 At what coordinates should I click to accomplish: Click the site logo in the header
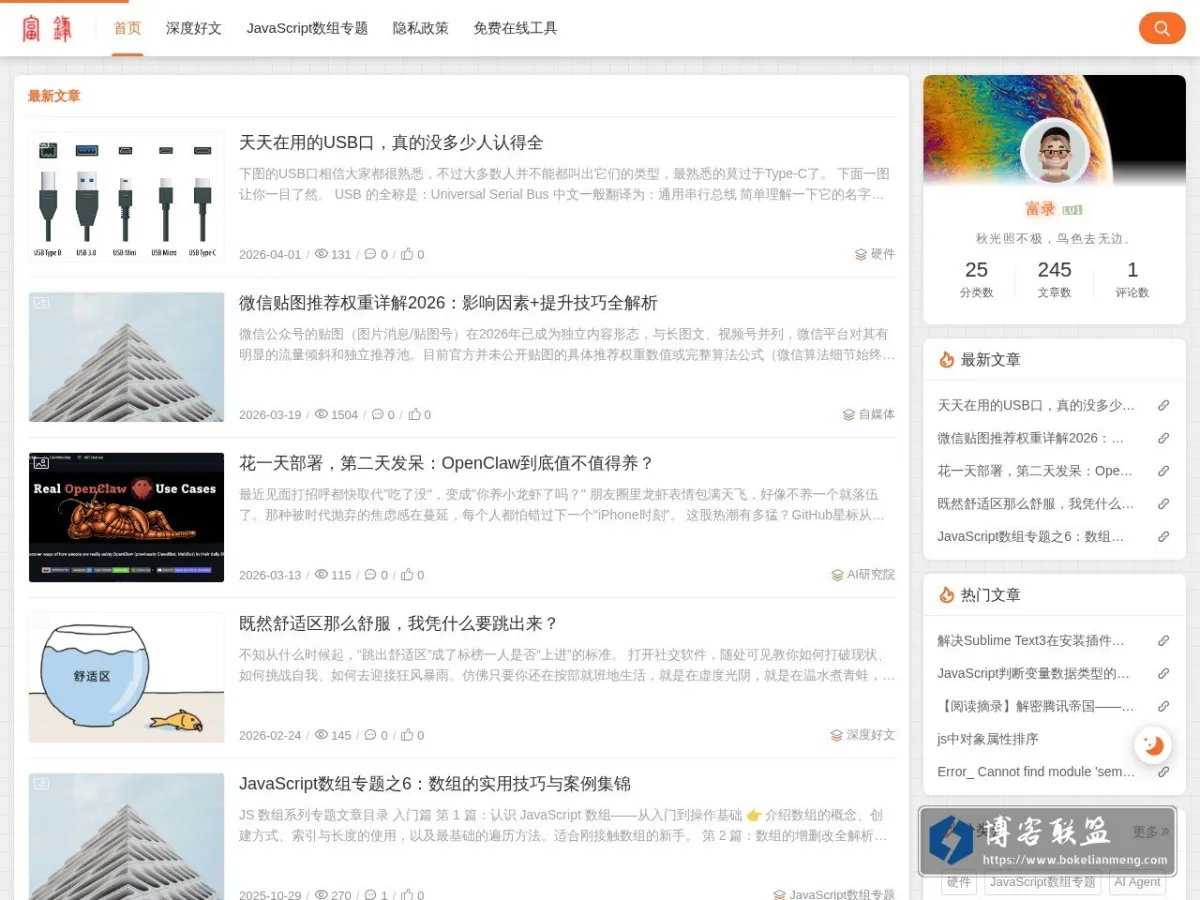47,28
